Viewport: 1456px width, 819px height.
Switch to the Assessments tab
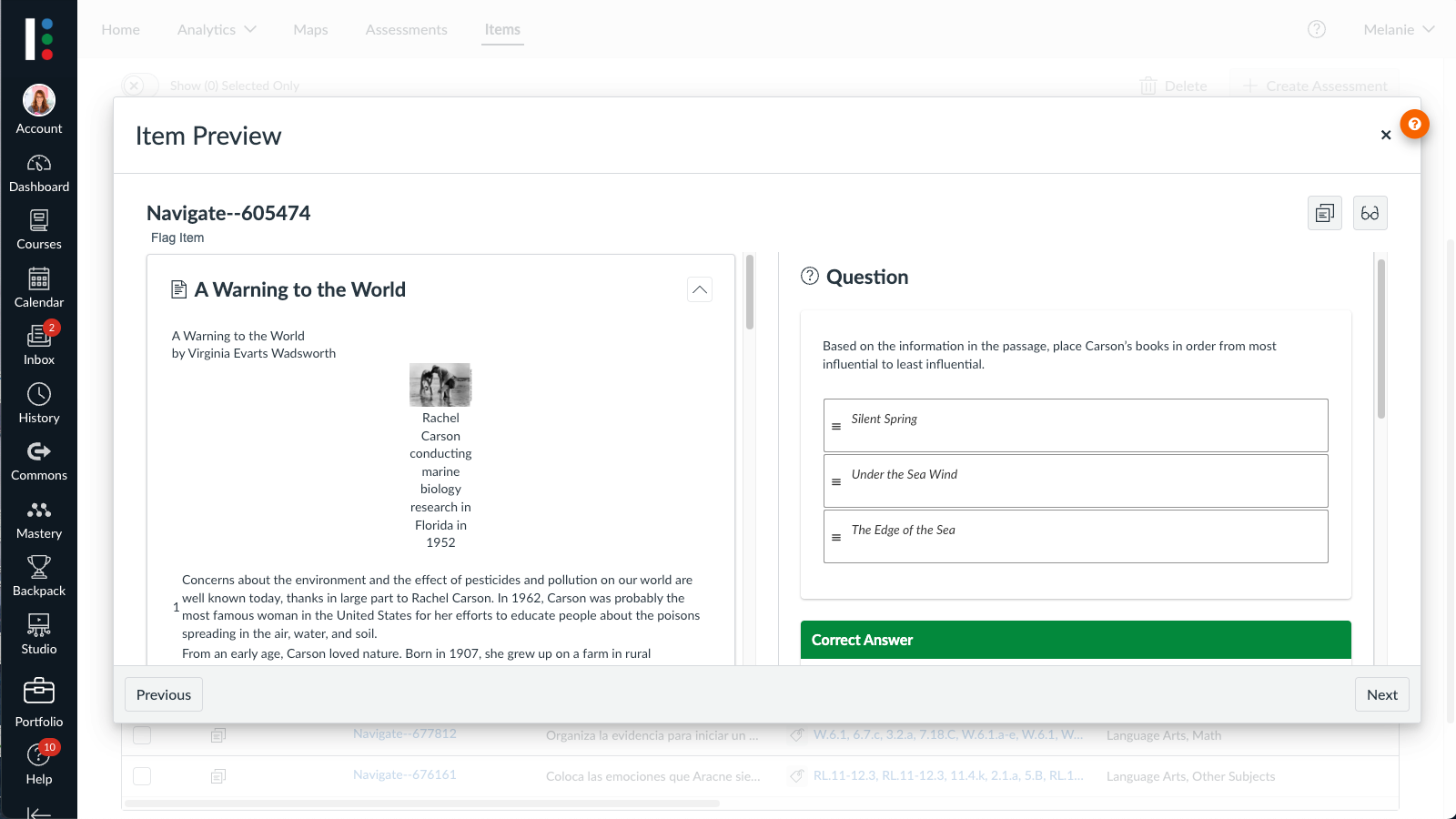[406, 29]
